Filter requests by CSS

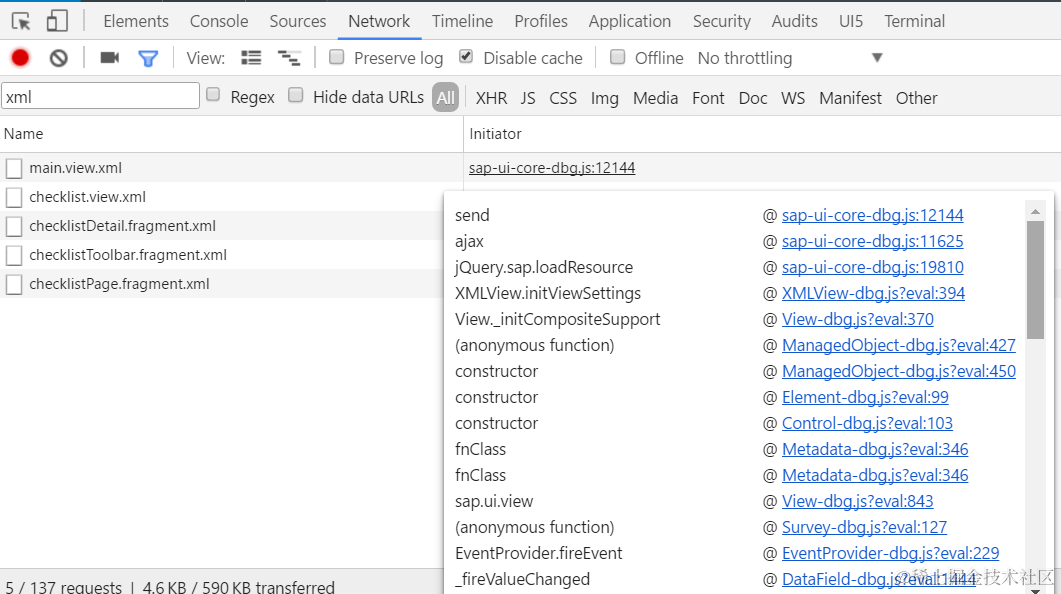[563, 98]
